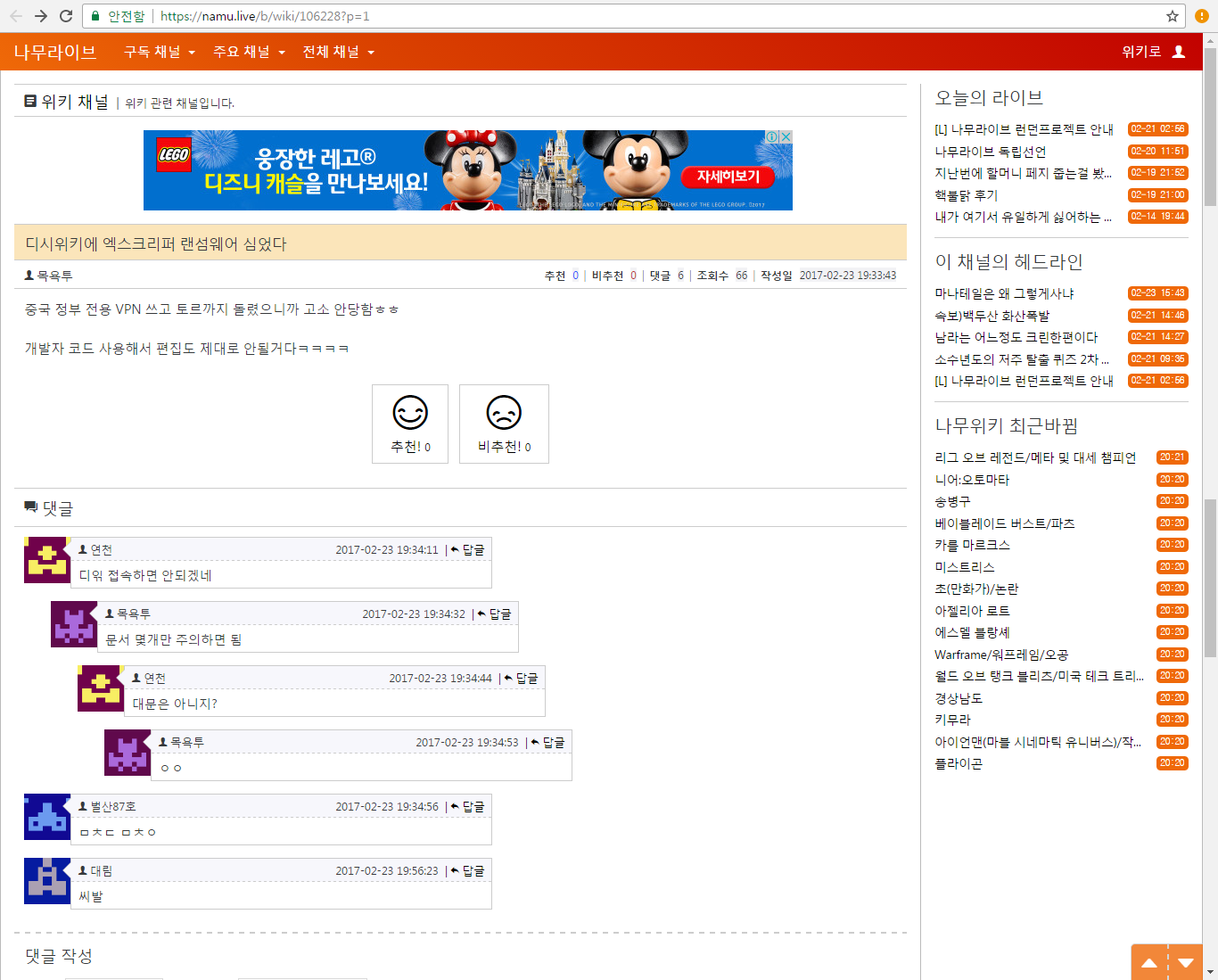Open the 구독 채널 dropdown menu
Viewport: 1218px width, 980px height.
point(160,52)
